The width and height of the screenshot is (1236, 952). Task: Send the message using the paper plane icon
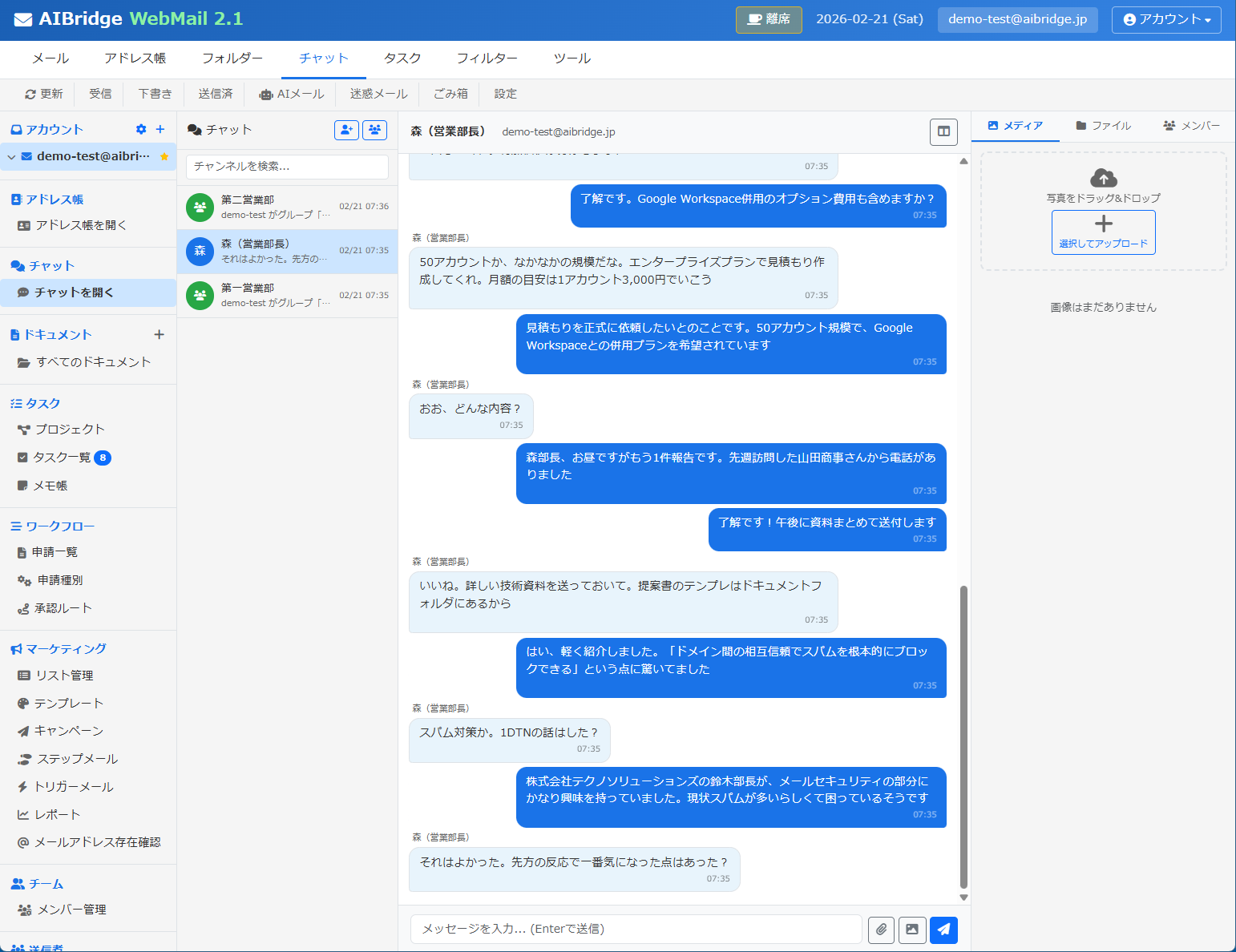943,930
